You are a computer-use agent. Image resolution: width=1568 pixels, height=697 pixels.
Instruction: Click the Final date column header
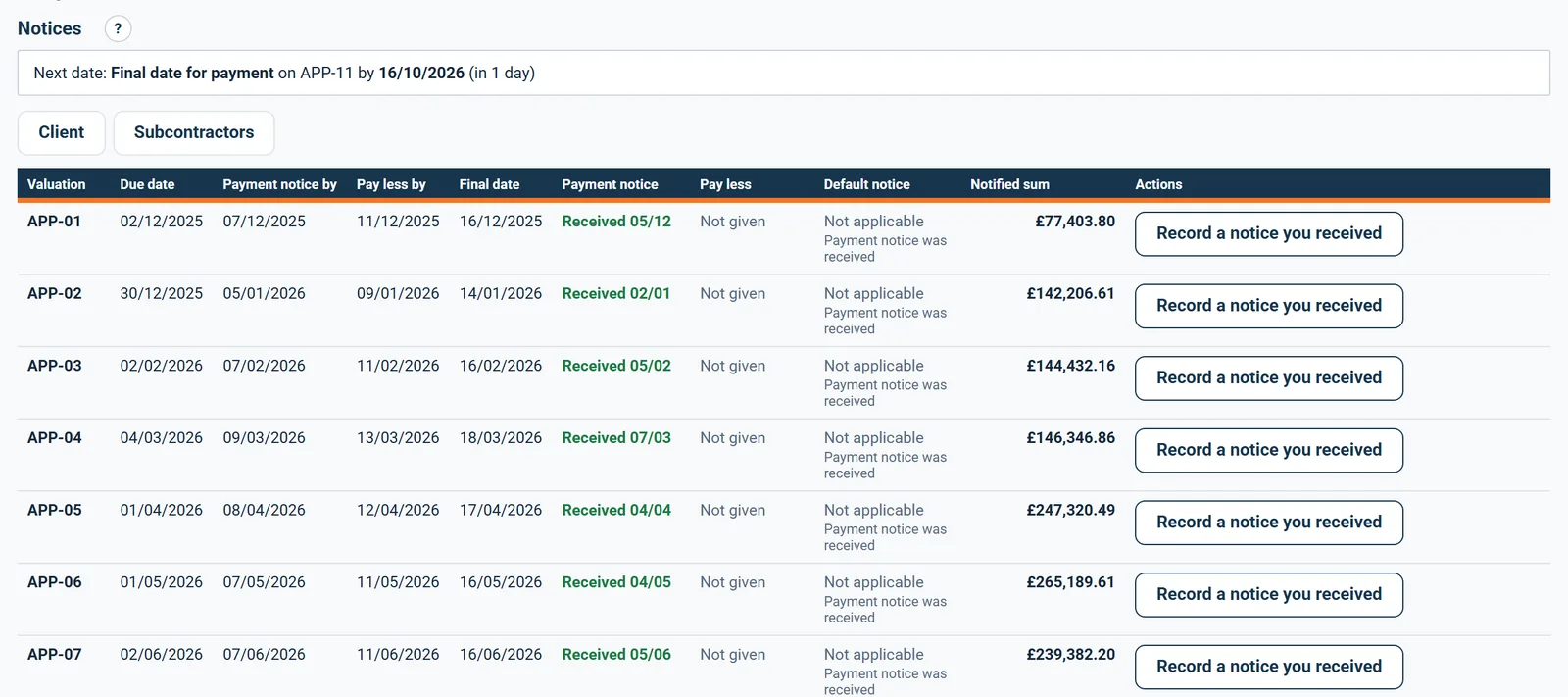[x=489, y=184]
